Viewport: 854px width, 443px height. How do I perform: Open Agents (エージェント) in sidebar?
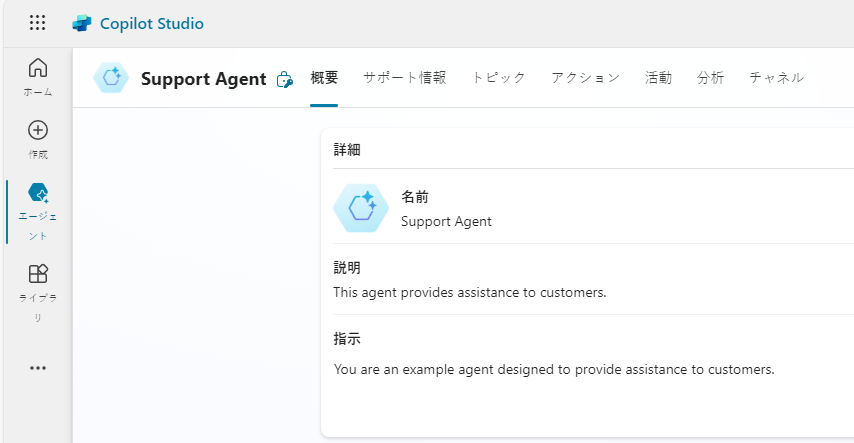pyautogui.click(x=38, y=193)
